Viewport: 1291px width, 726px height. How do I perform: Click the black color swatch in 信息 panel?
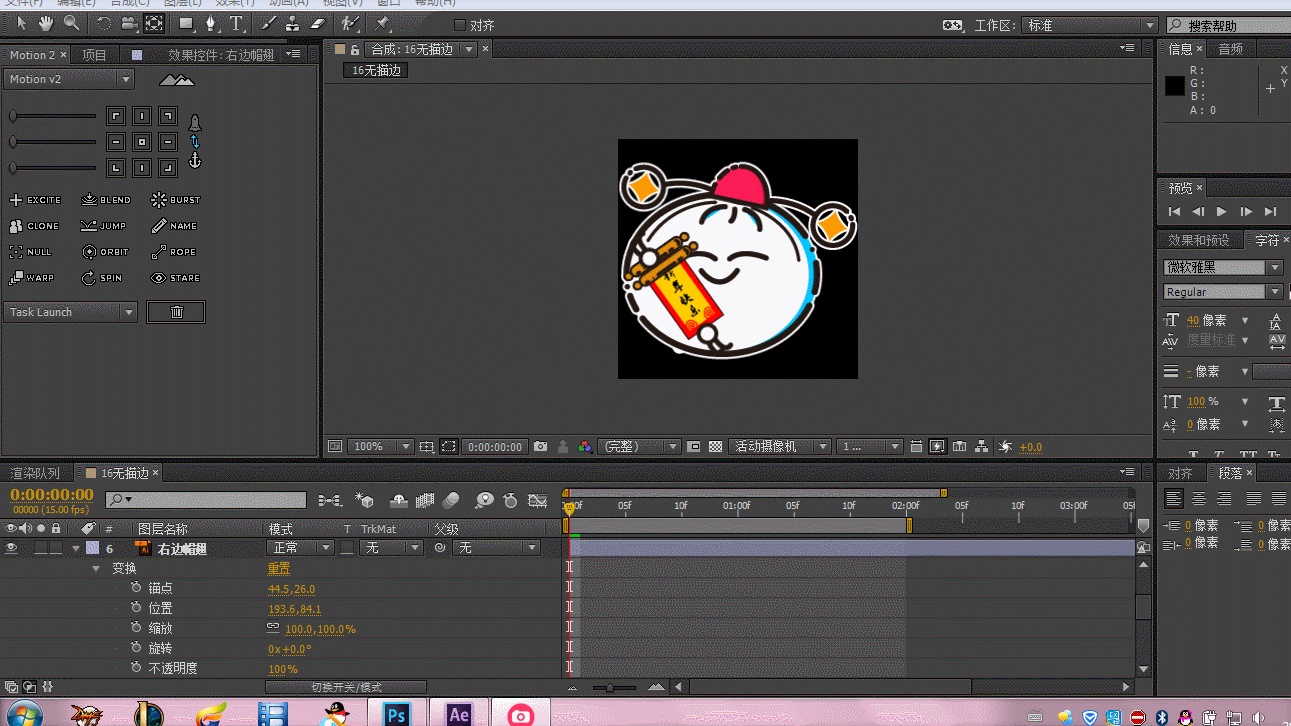(1175, 86)
